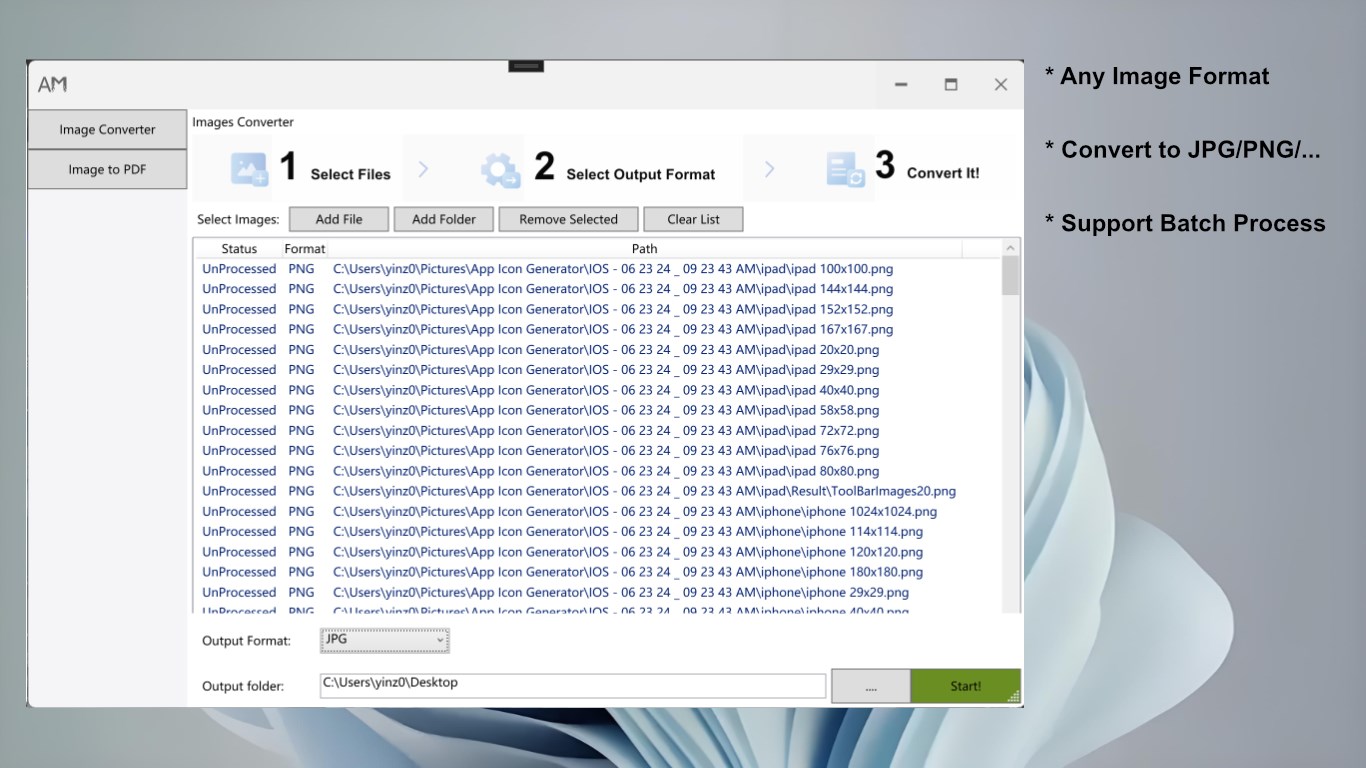Screen dimensions: 1366x768
Task: Click the Select Output Format gear icon
Action: point(501,170)
